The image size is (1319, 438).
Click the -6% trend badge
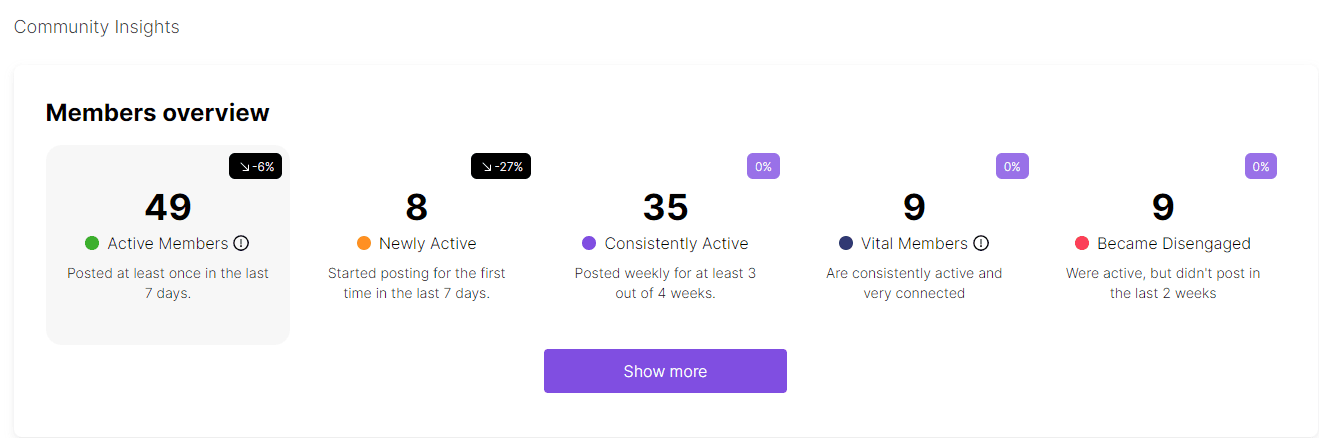click(256, 166)
